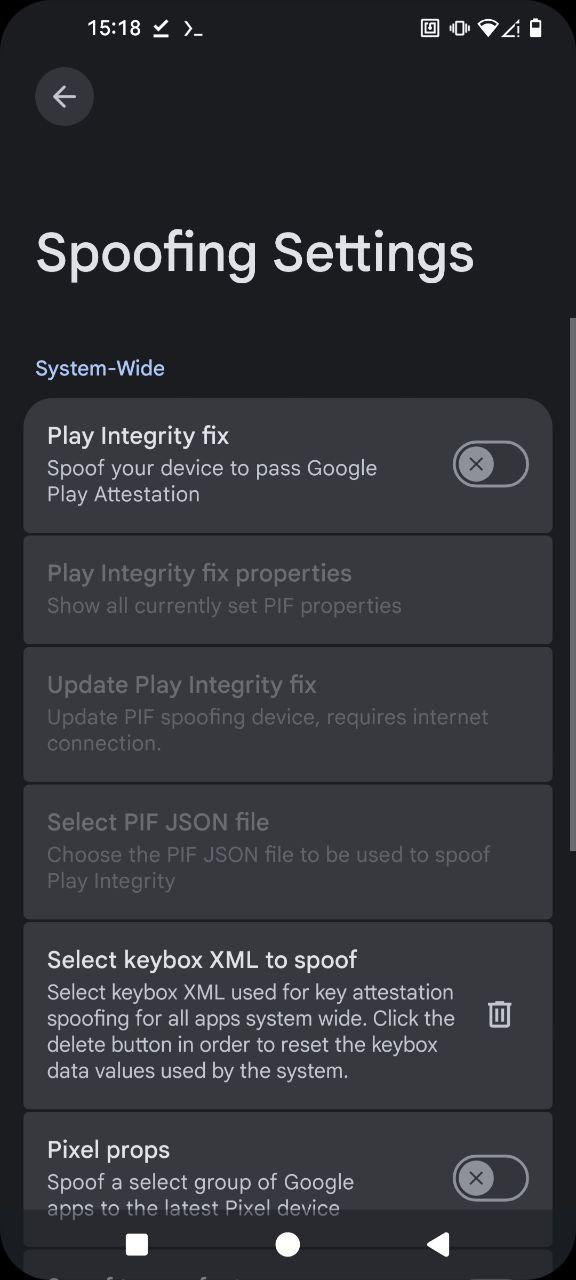
Task: Go back using the arrow button
Action: click(x=64, y=96)
